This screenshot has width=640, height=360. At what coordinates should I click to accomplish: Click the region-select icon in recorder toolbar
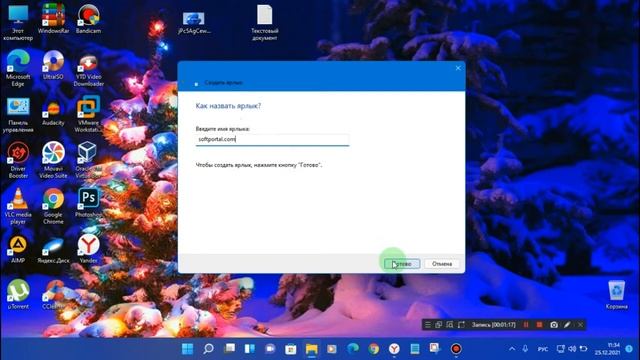461,325
